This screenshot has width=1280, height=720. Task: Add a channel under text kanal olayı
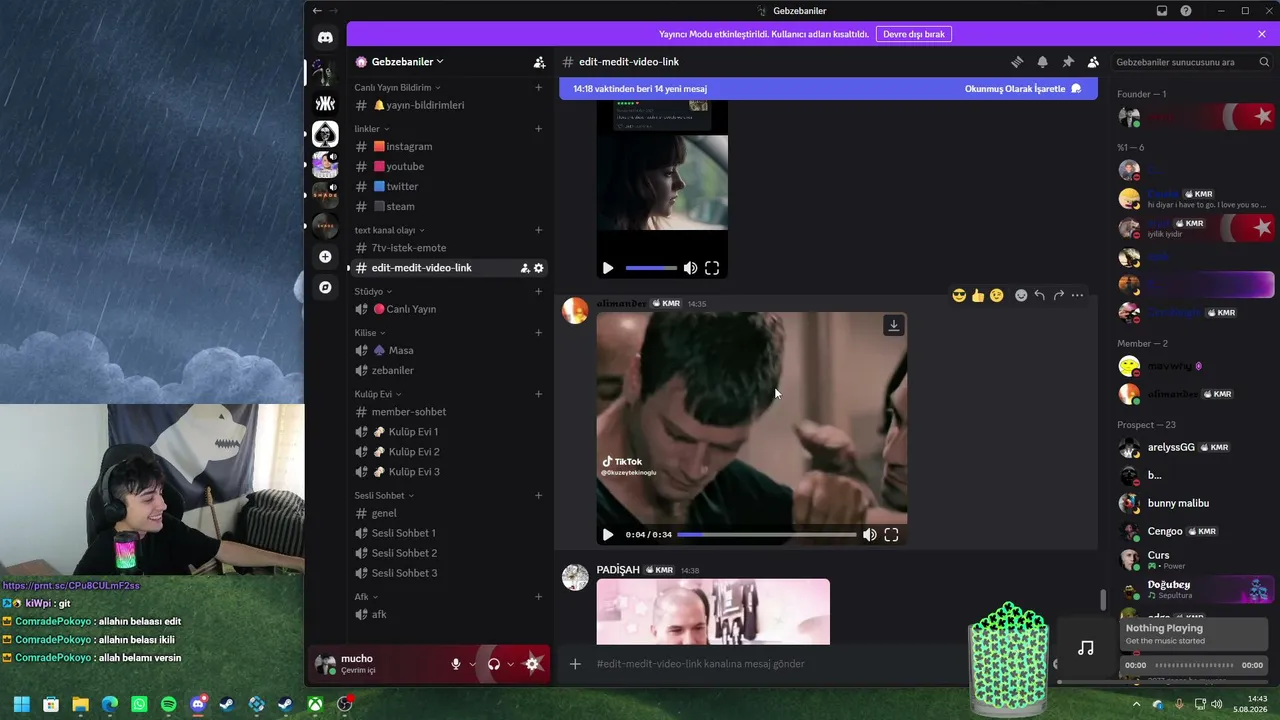pos(538,230)
